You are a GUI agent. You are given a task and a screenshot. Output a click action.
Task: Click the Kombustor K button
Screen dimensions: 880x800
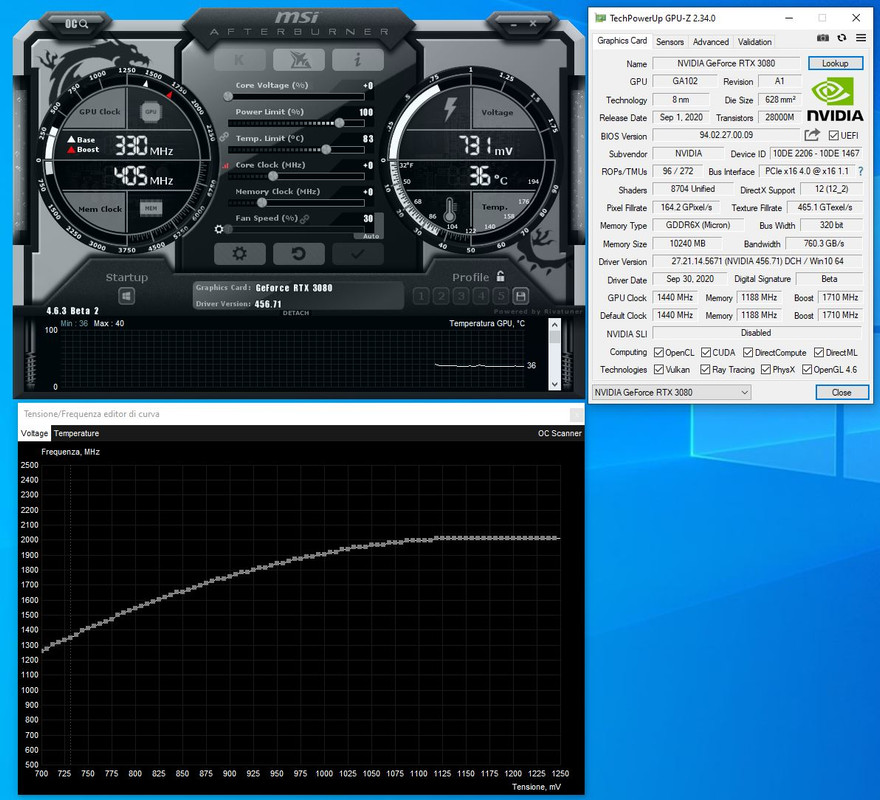(x=240, y=60)
